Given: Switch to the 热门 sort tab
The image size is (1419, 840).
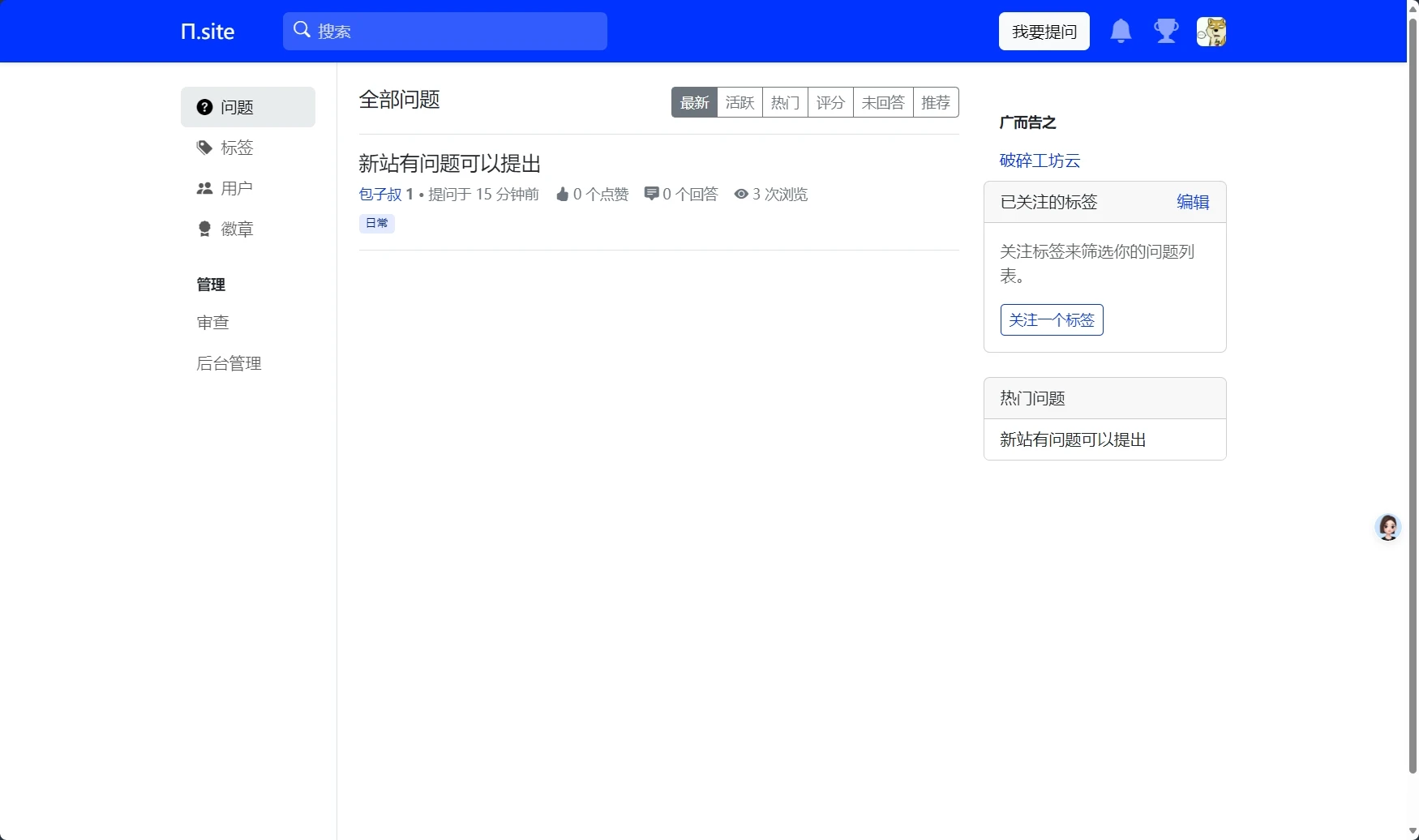Looking at the screenshot, I should click(785, 103).
